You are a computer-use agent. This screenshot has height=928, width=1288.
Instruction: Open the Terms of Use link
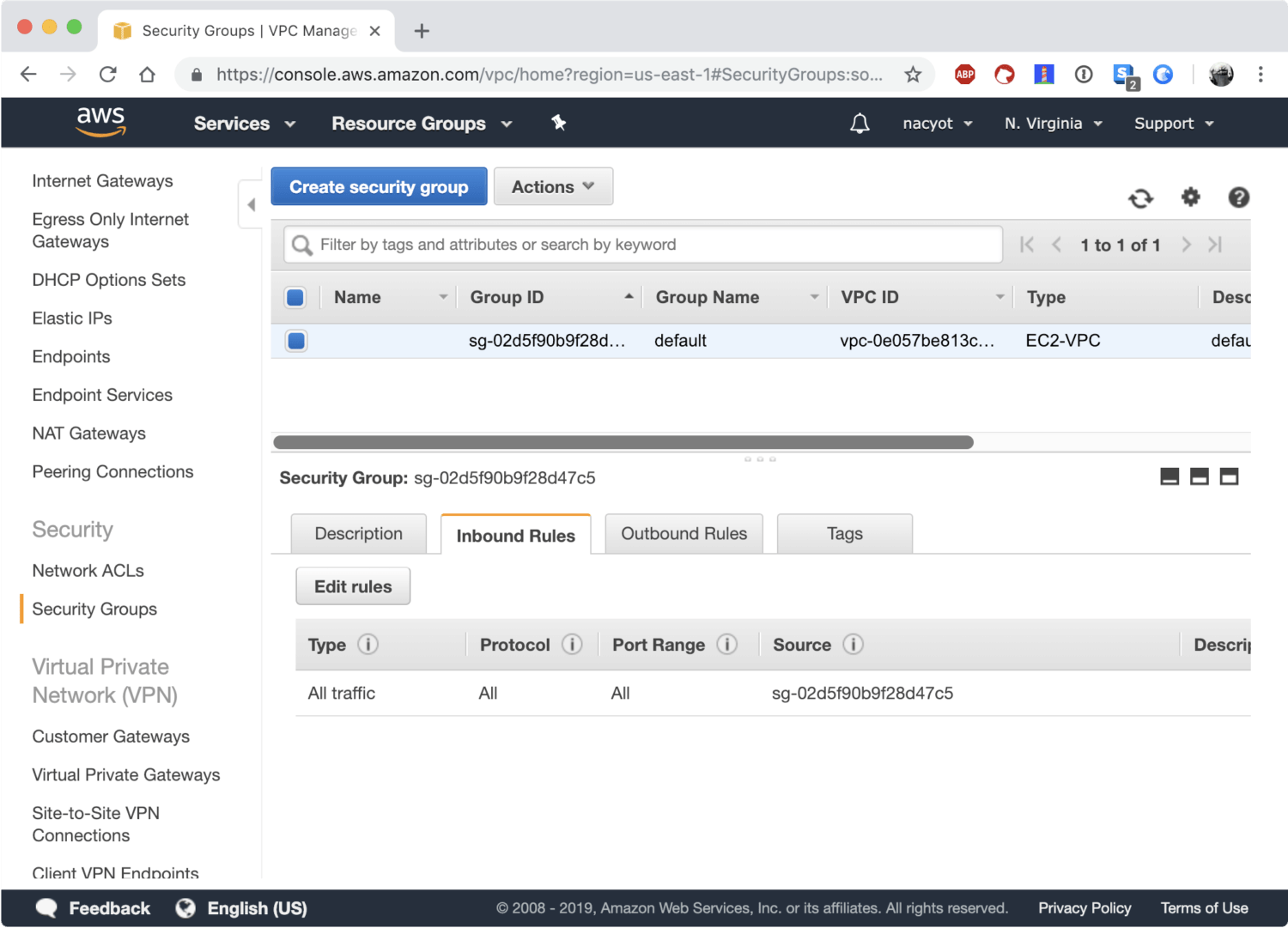(x=1204, y=908)
